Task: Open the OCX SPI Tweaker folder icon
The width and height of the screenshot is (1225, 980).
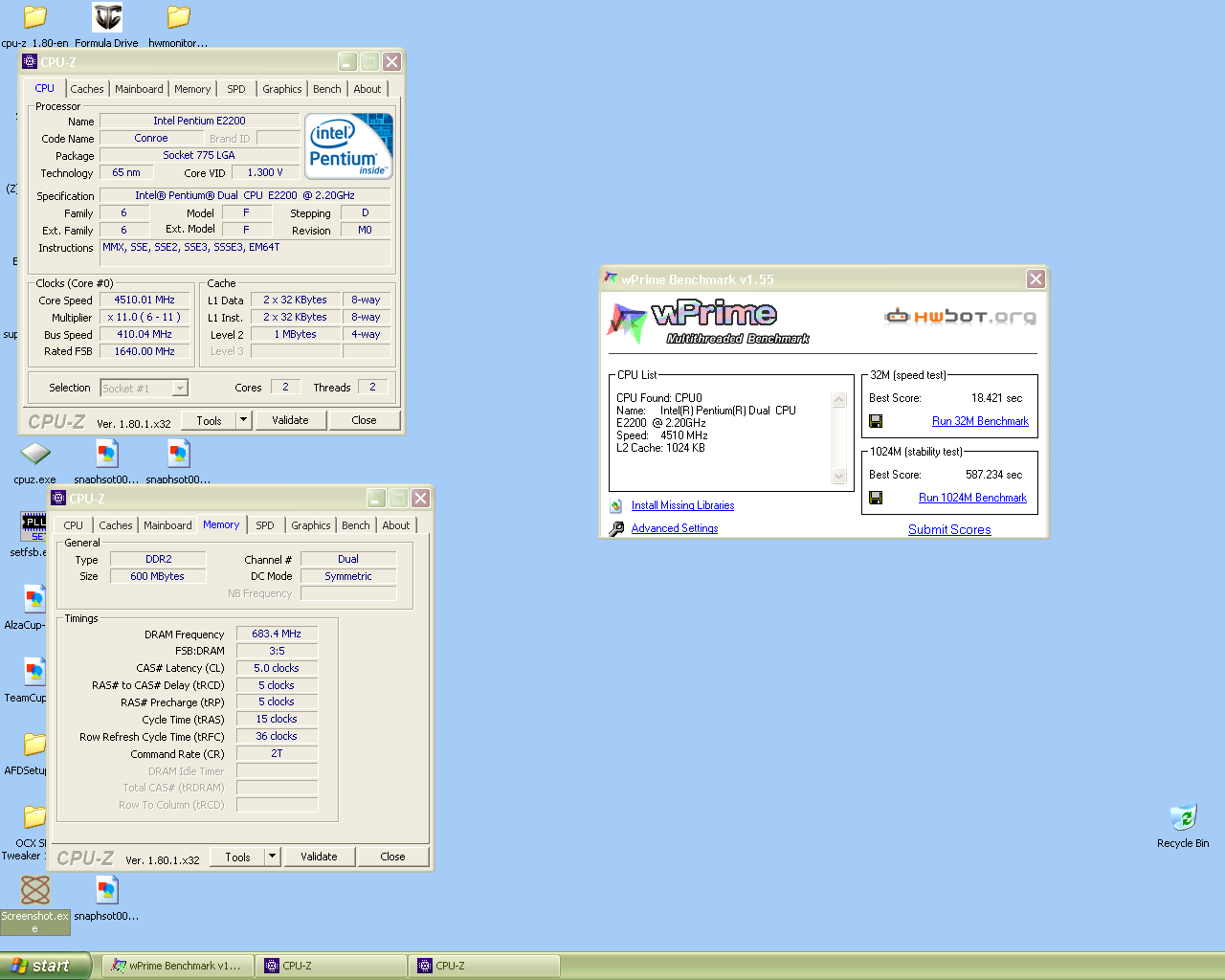Action: pyautogui.click(x=35, y=817)
